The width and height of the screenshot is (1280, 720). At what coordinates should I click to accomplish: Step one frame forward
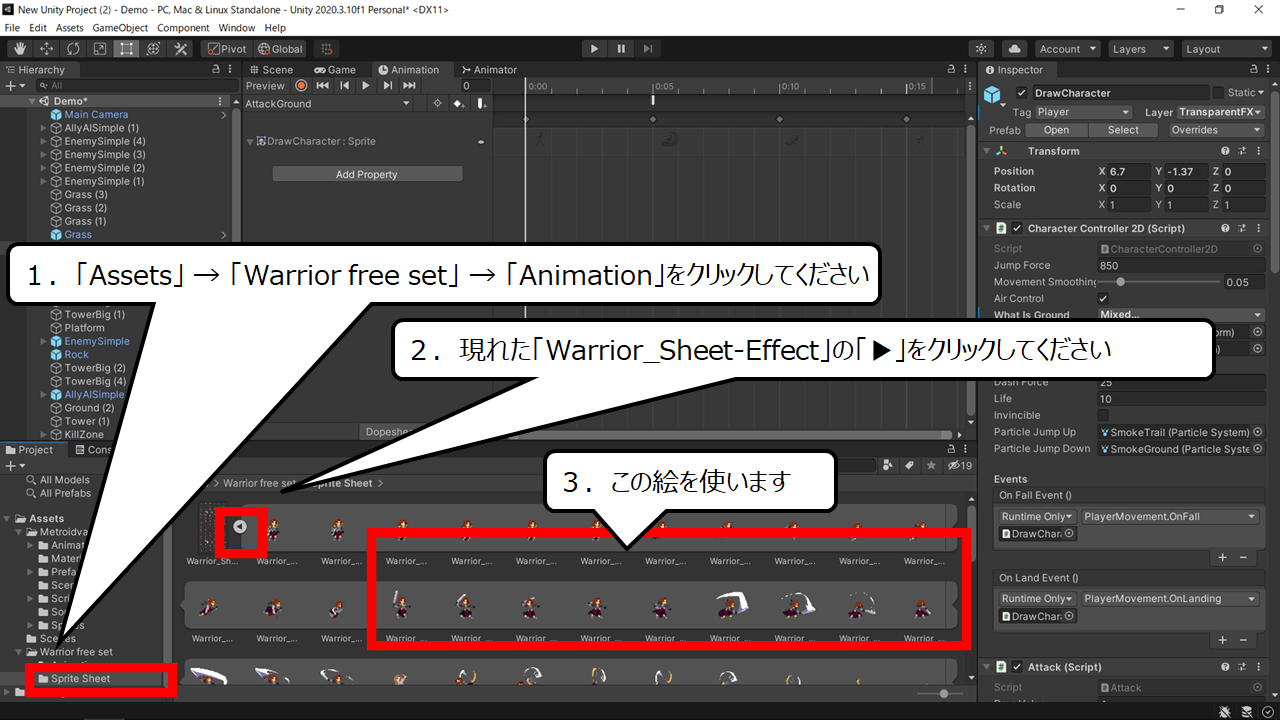pyautogui.click(x=648, y=48)
